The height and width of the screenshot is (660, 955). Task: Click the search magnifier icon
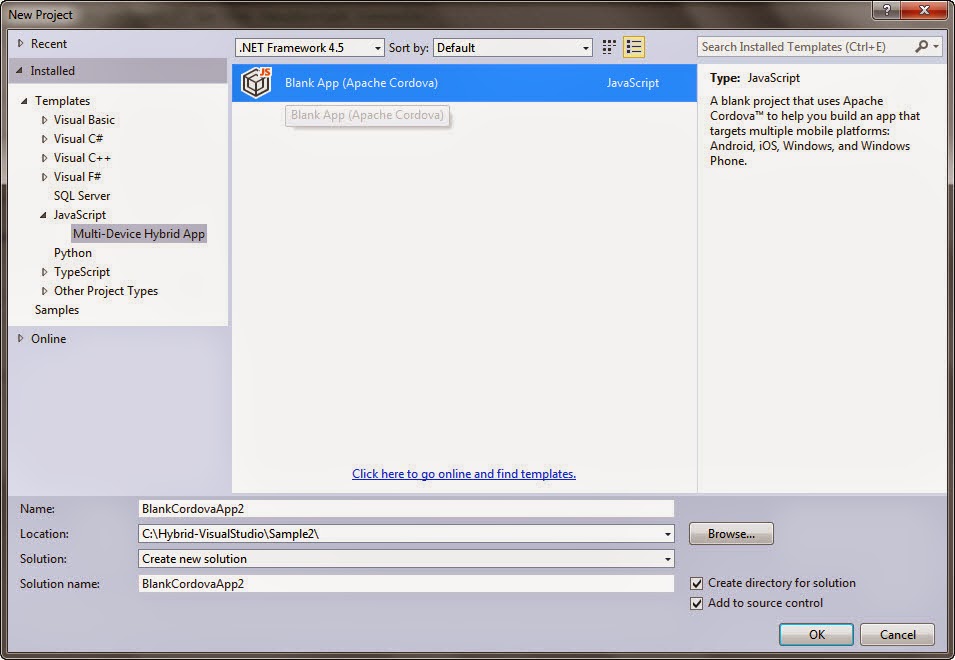click(922, 47)
